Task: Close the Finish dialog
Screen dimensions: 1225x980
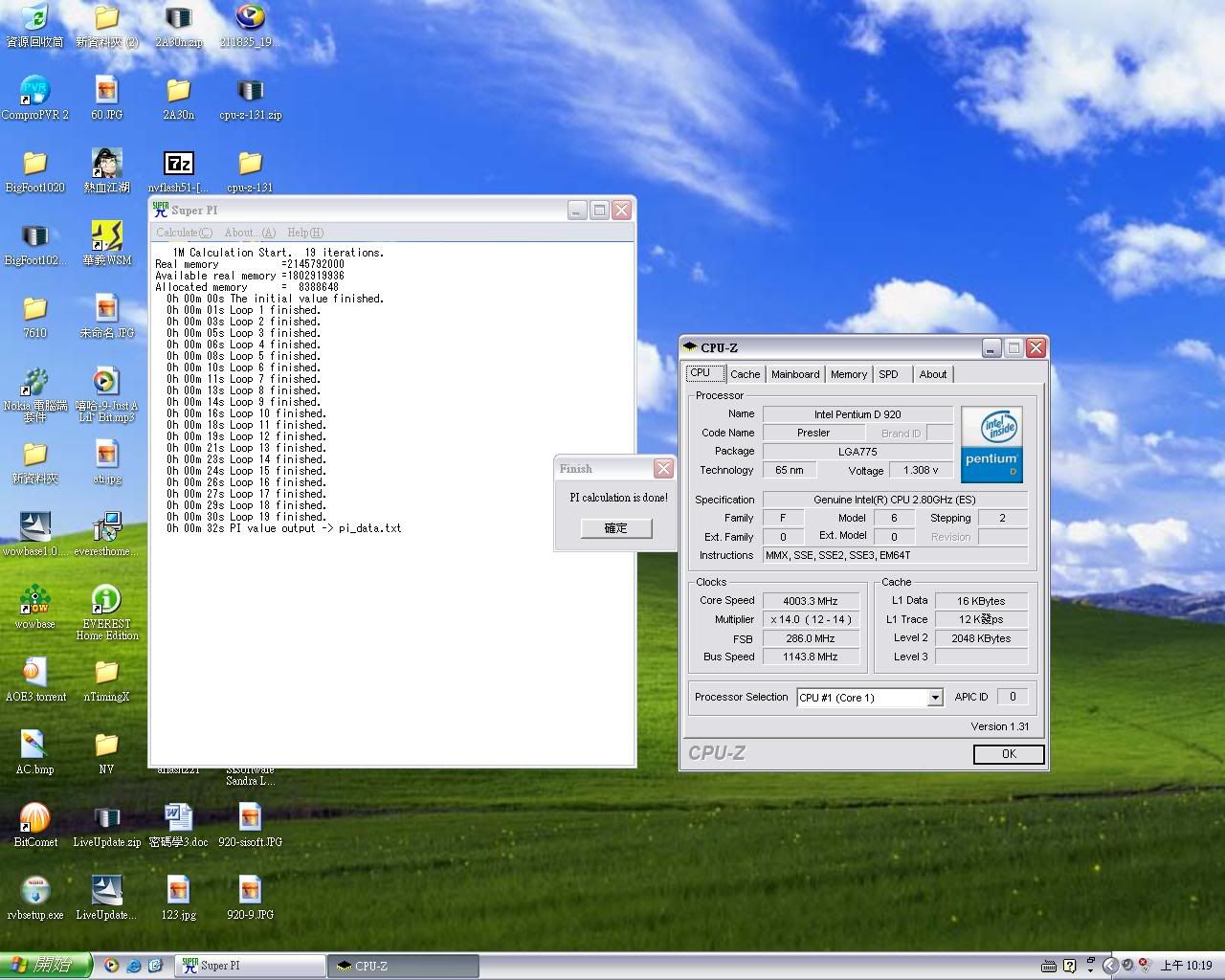Action: pos(663,468)
